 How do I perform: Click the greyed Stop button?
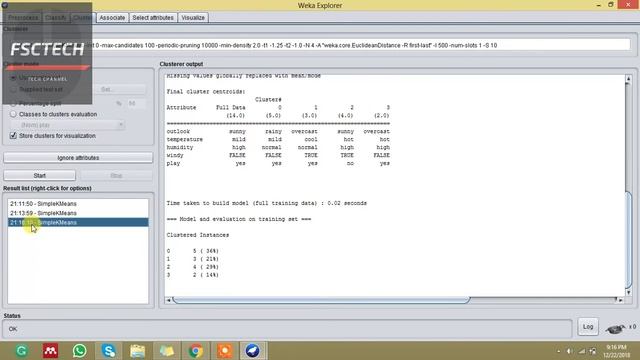(116, 176)
